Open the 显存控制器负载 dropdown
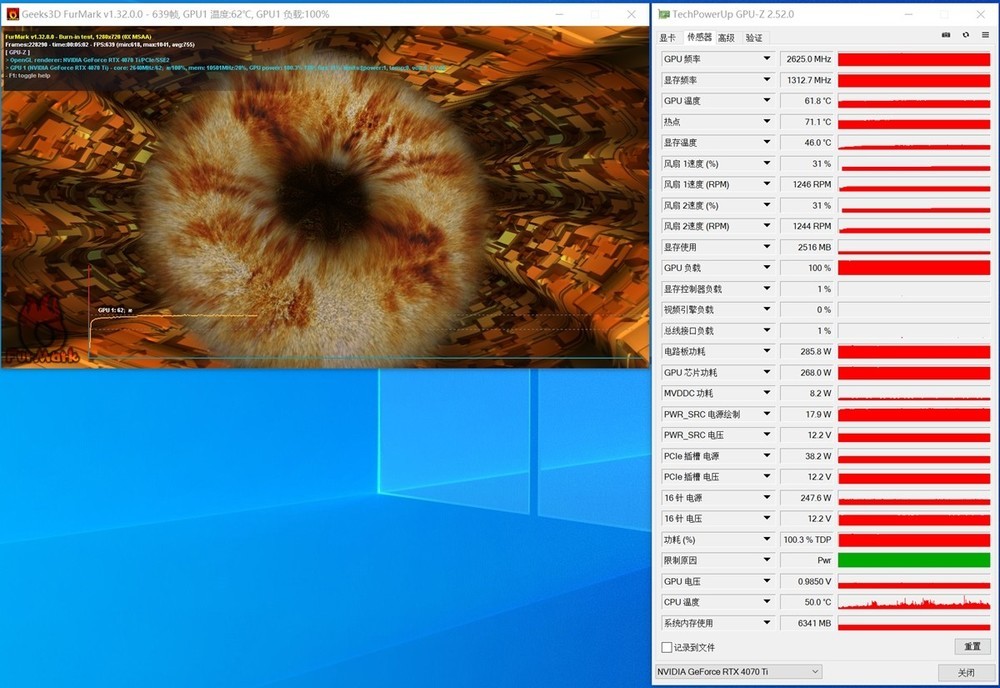Viewport: 1000px width, 688px height. pos(767,288)
